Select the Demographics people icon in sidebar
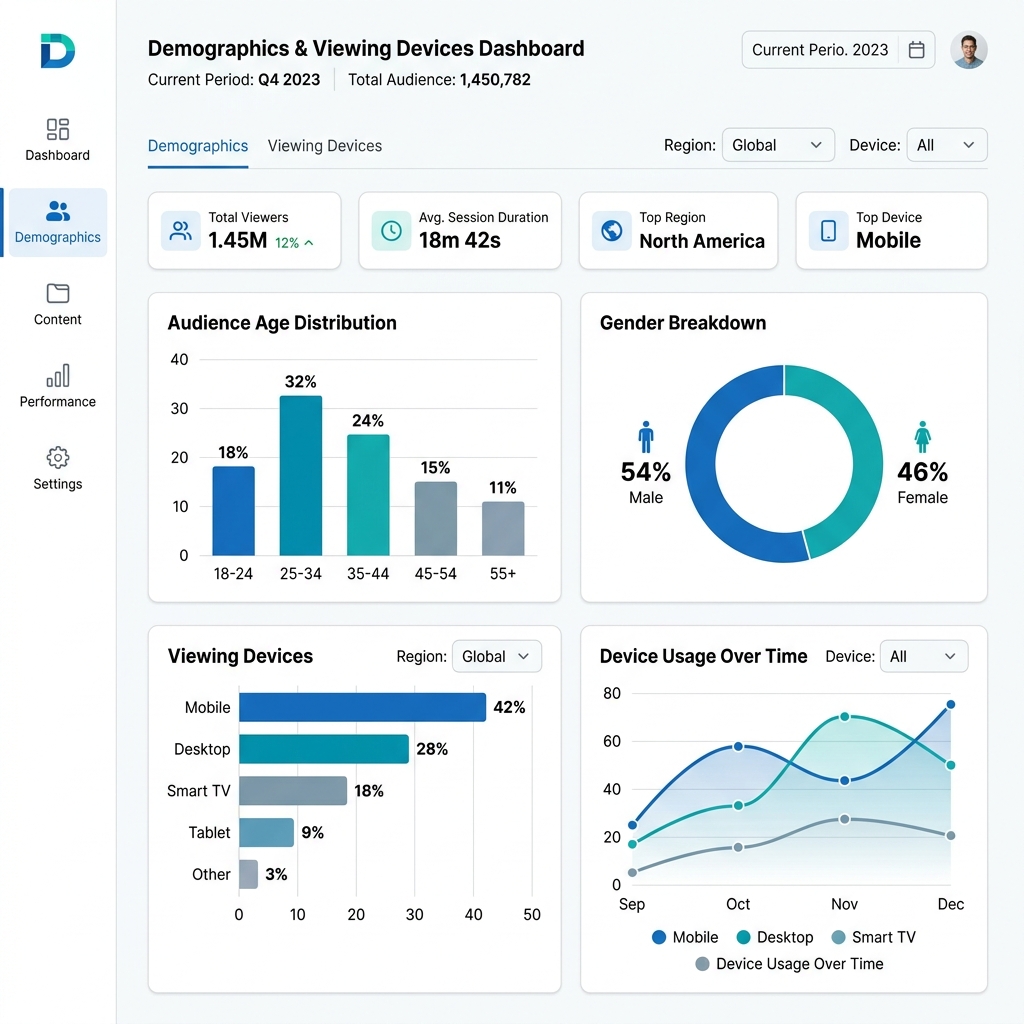Viewport: 1024px width, 1024px height. pyautogui.click(x=57, y=211)
